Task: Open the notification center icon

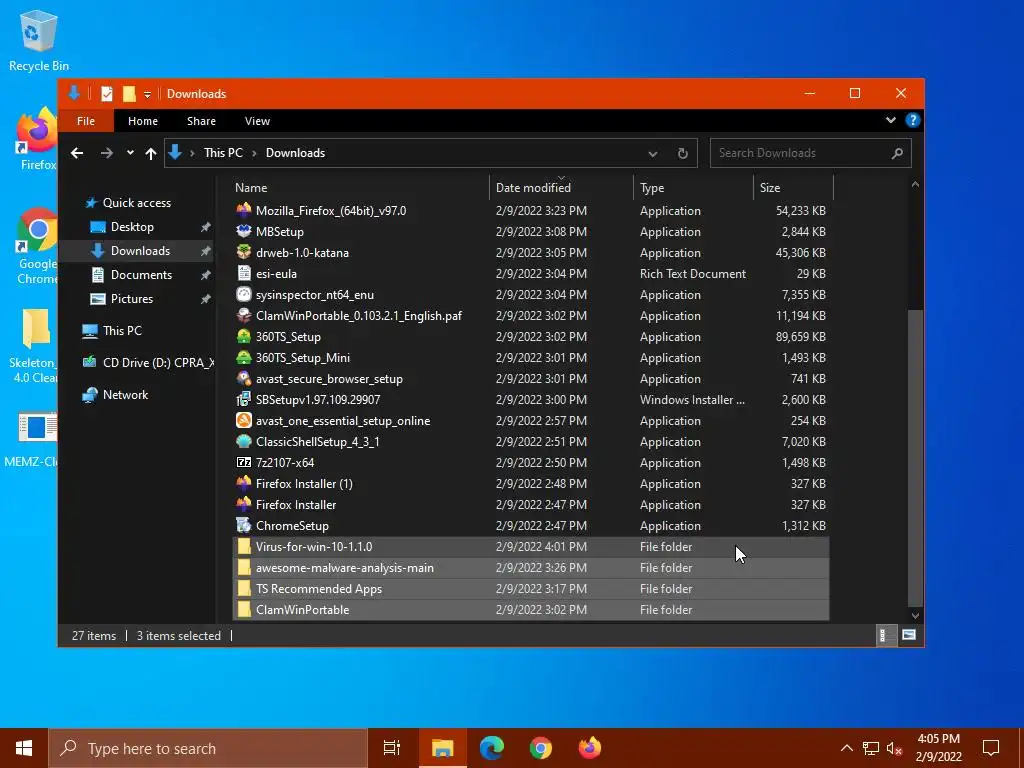Action: [991, 748]
